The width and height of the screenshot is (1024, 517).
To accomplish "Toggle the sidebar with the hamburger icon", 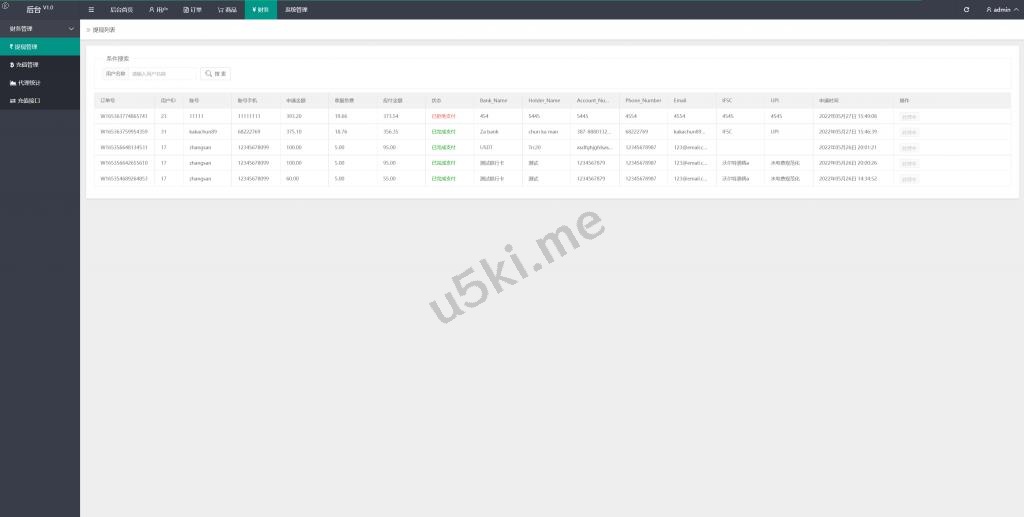I will pyautogui.click(x=91, y=9).
